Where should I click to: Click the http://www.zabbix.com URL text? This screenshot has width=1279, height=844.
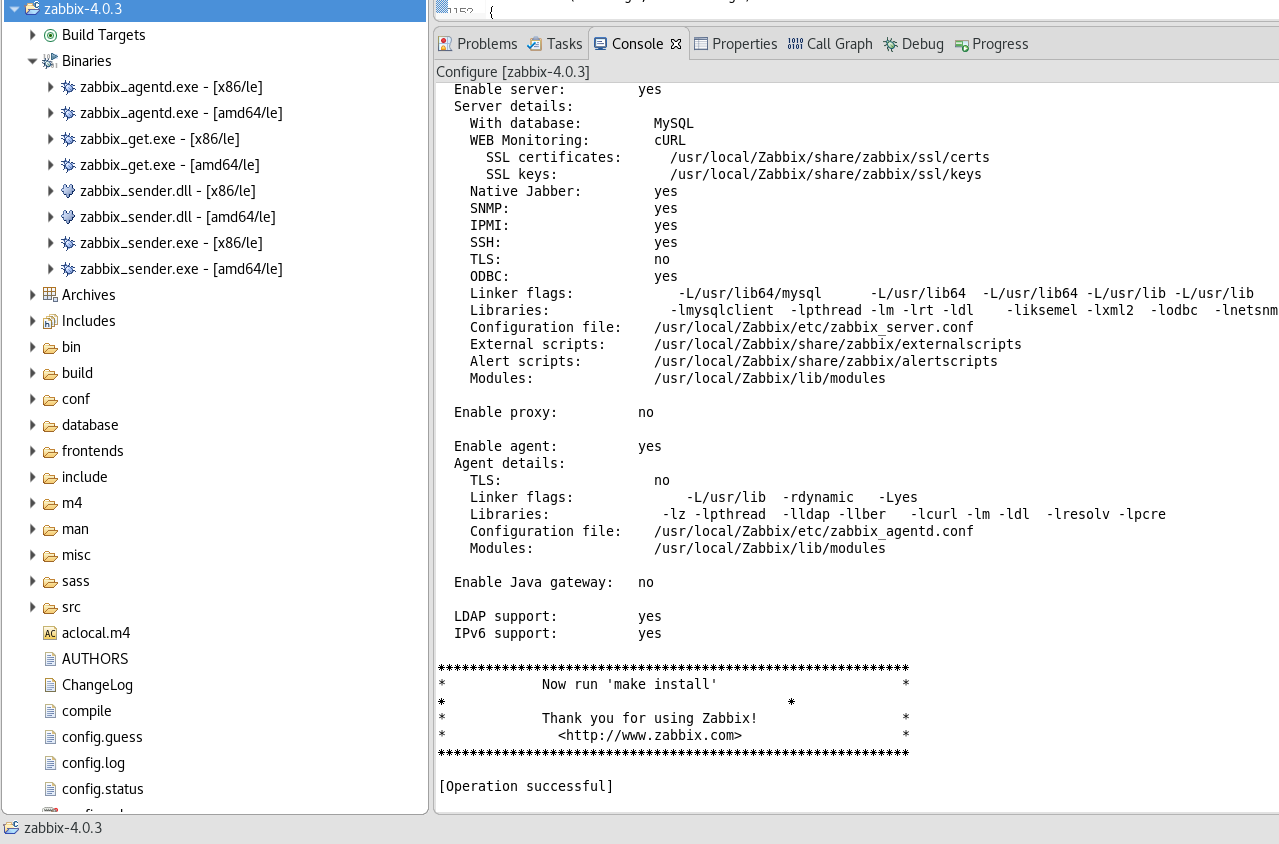click(x=650, y=735)
